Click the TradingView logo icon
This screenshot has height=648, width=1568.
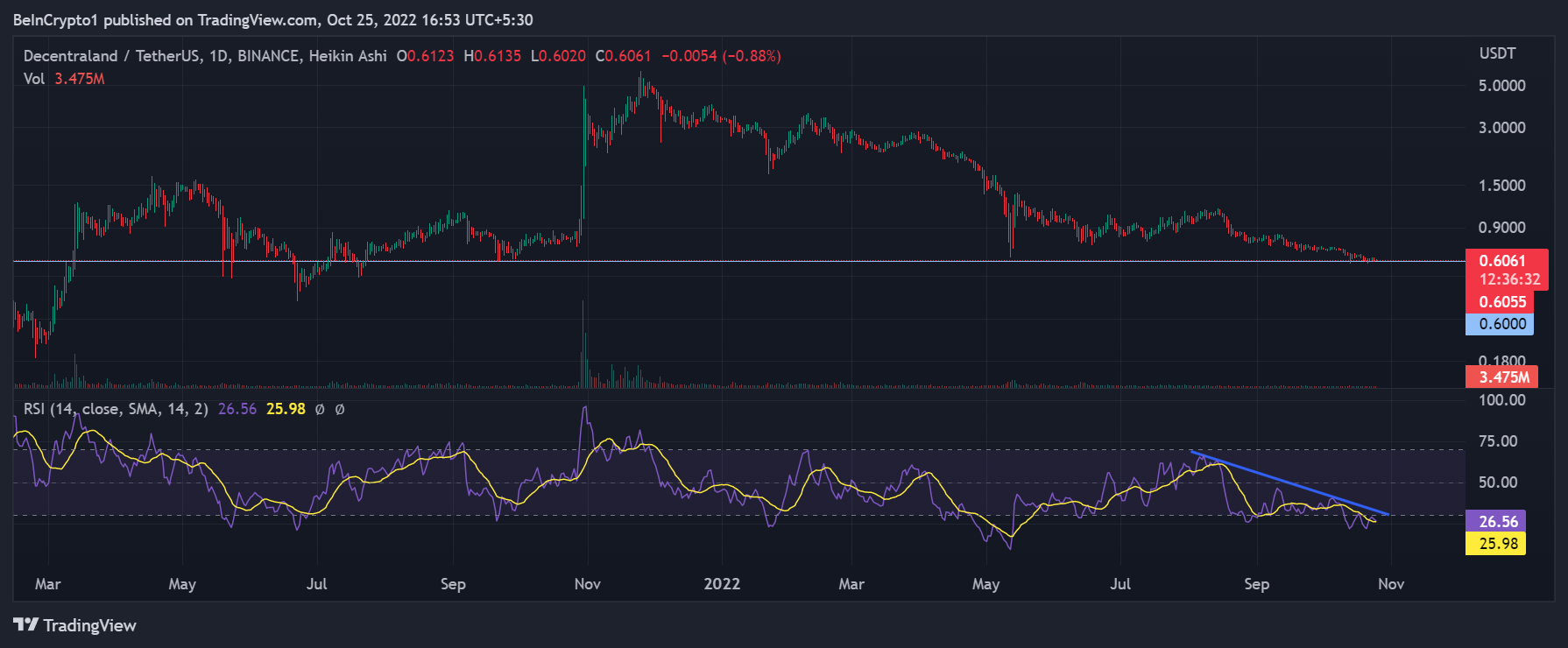[x=25, y=625]
